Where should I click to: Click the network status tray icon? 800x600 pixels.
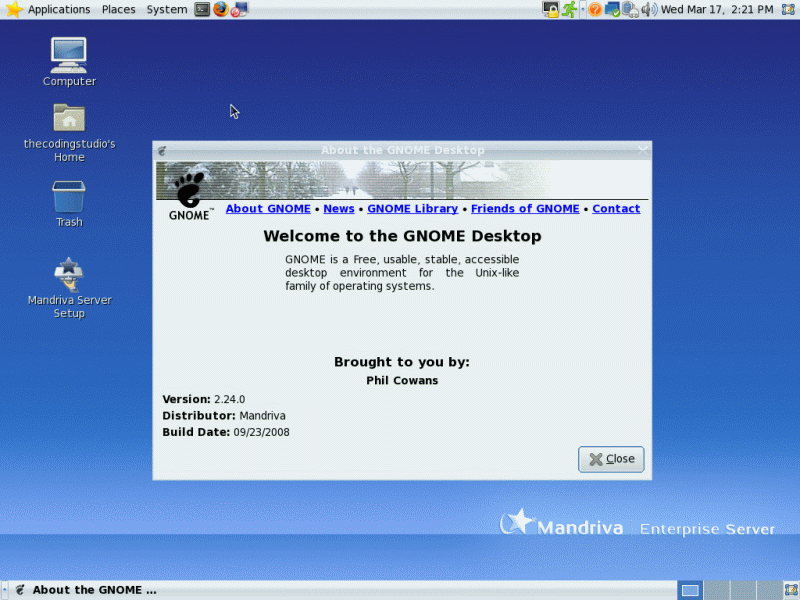(x=612, y=9)
